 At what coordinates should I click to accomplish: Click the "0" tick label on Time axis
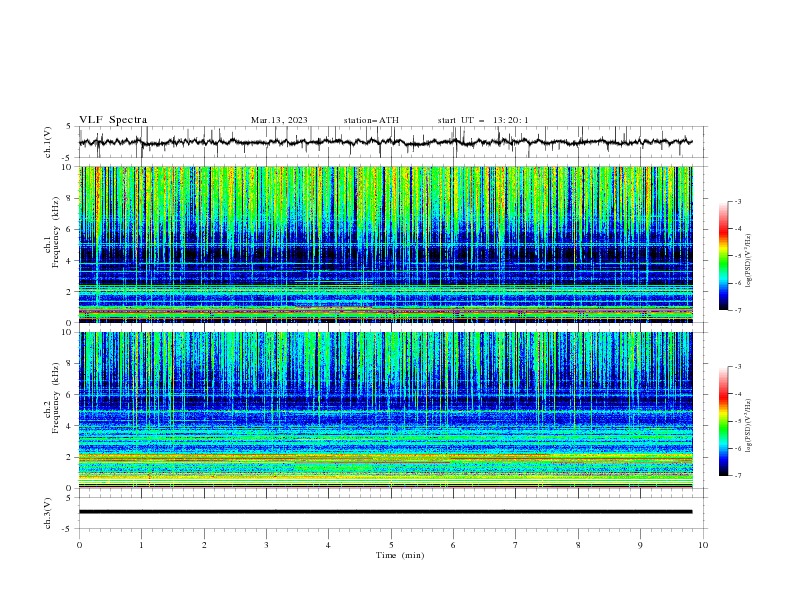coord(79,545)
